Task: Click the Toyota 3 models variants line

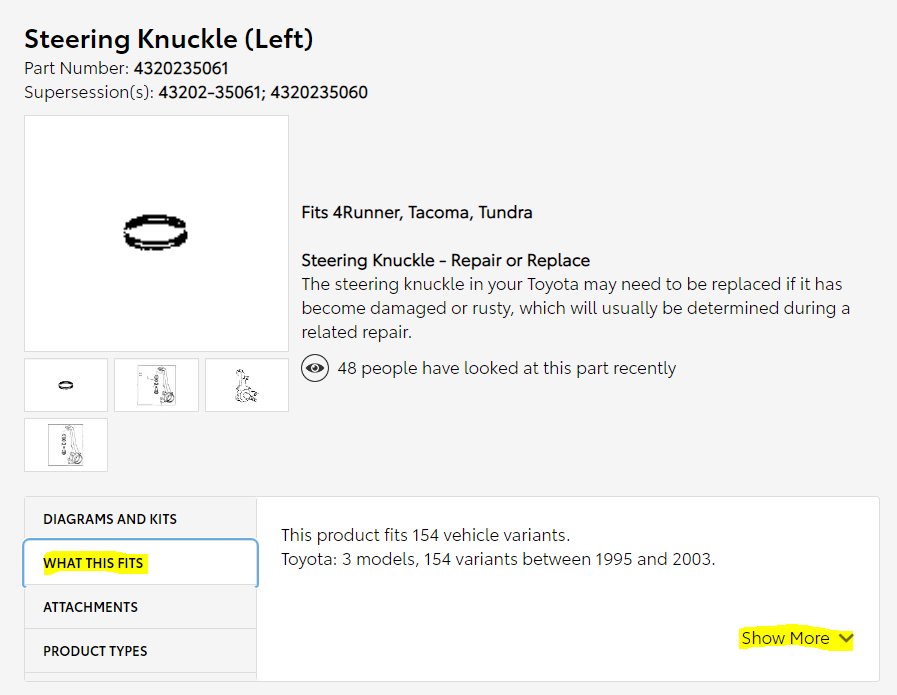Action: tap(498, 559)
